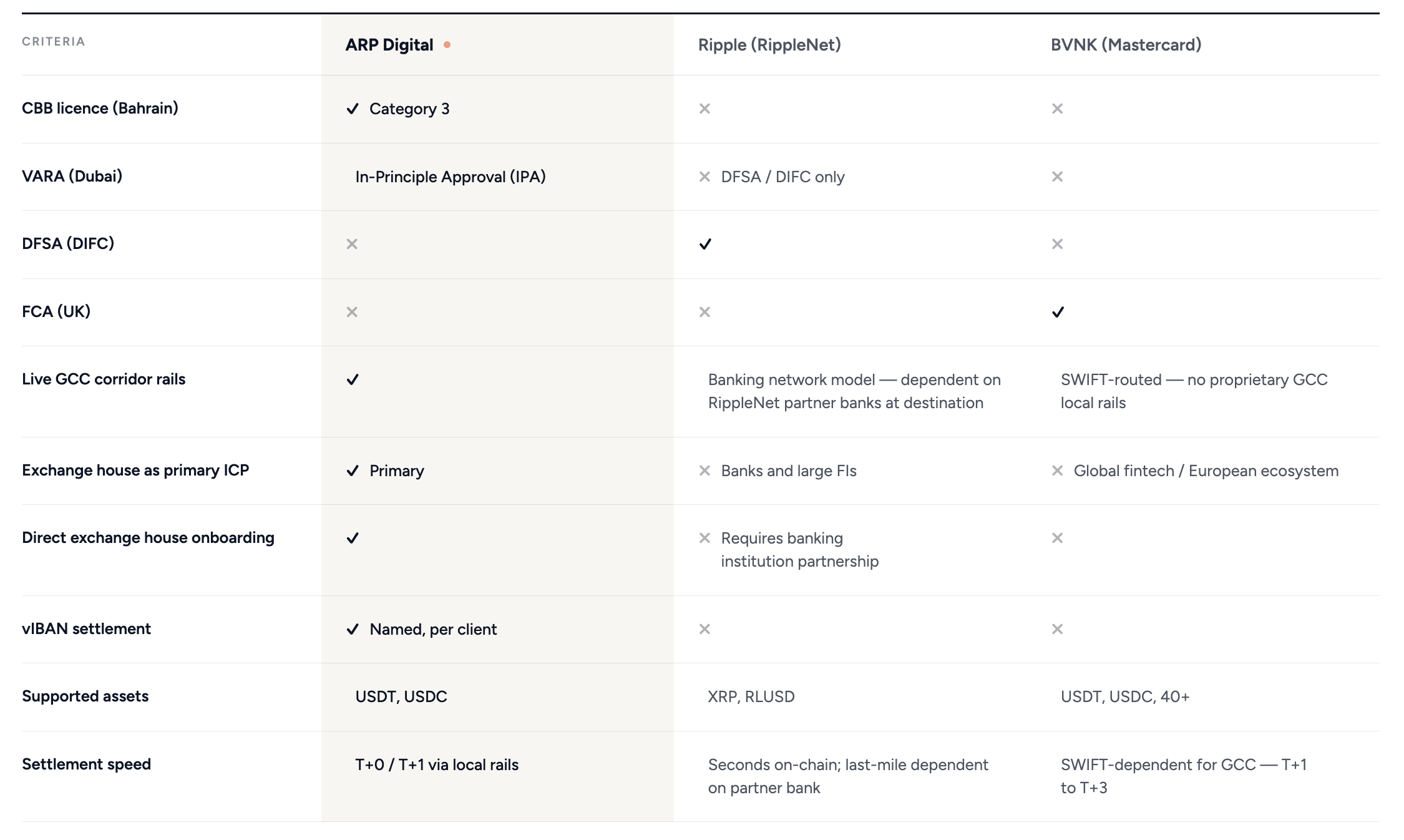1404x840 pixels.
Task: Click the CRITERIA header label
Action: (54, 42)
